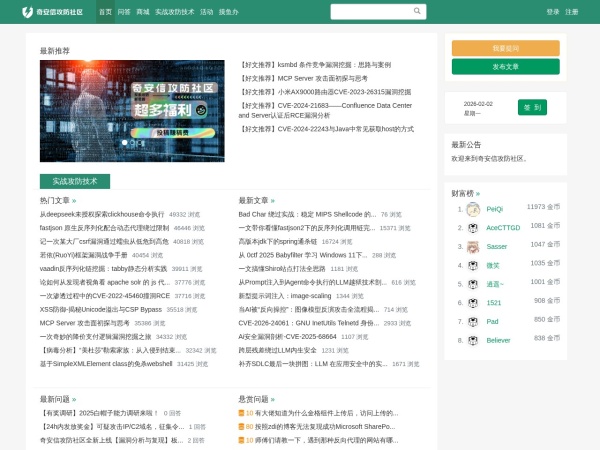Click AceCTTGD's avatar icon

pos(474,228)
